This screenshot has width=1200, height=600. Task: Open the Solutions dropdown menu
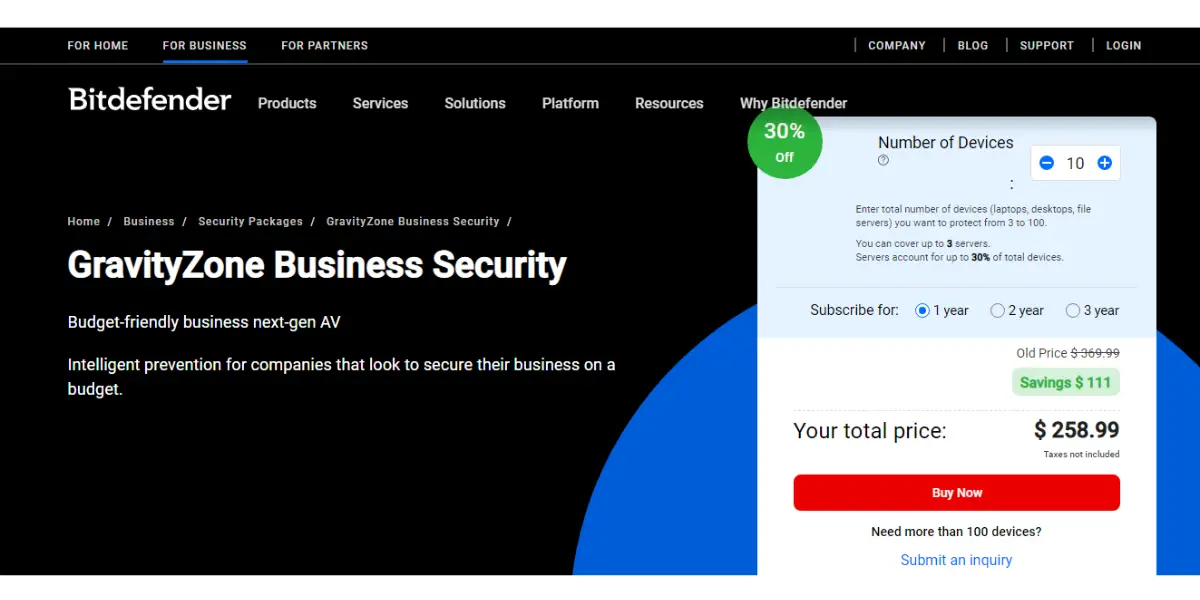[475, 103]
